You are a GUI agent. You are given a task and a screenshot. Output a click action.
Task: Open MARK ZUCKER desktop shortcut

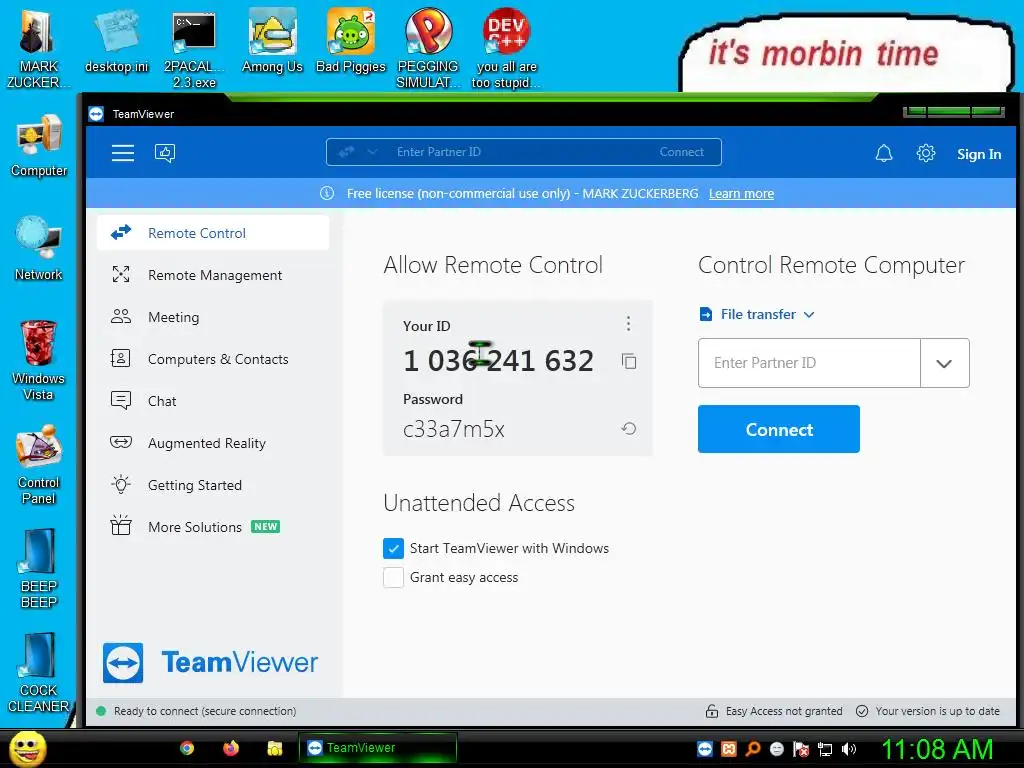[38, 48]
